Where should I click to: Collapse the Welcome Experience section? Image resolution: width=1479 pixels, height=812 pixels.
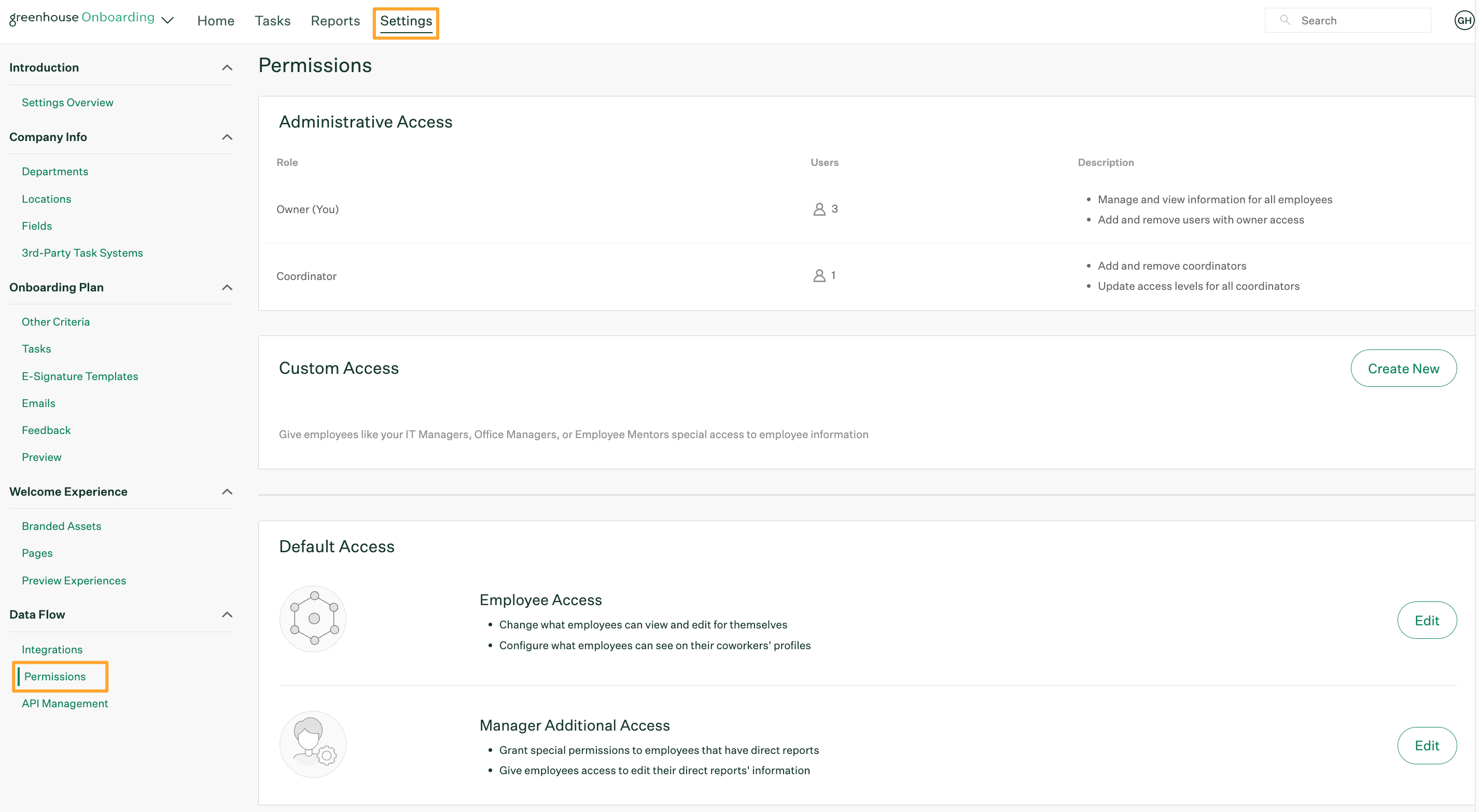click(x=227, y=492)
